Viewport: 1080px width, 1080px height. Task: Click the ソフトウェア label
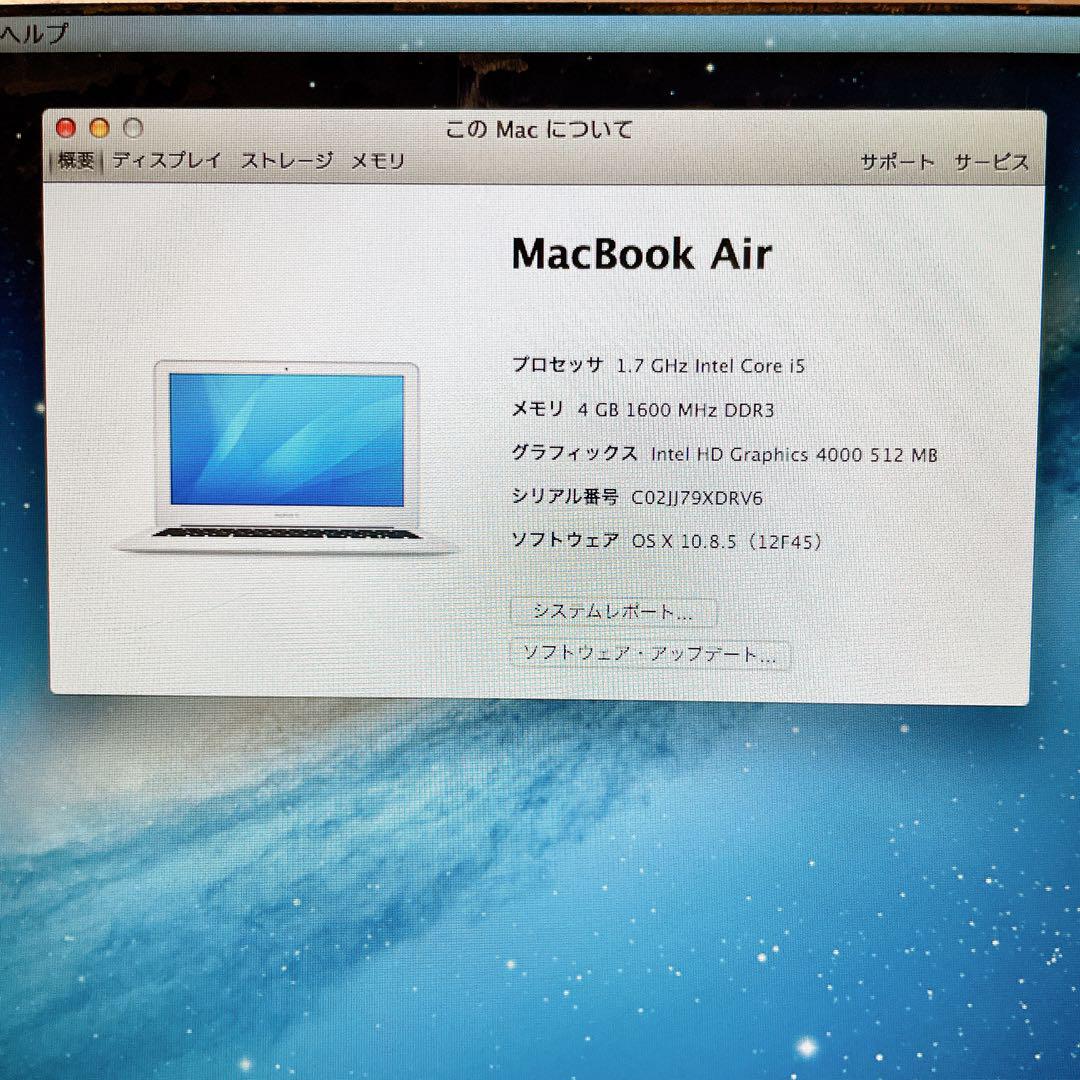565,540
